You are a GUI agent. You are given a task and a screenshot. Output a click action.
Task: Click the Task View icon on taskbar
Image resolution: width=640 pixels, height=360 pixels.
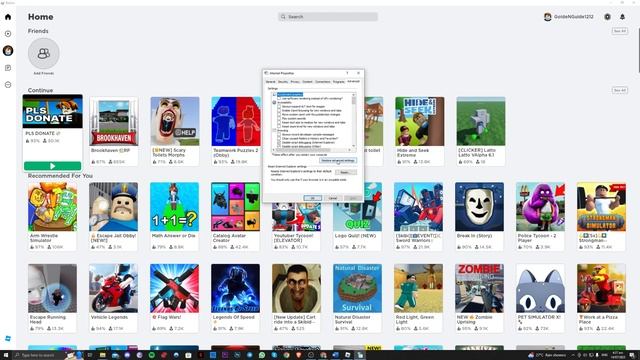pyautogui.click(x=90, y=355)
